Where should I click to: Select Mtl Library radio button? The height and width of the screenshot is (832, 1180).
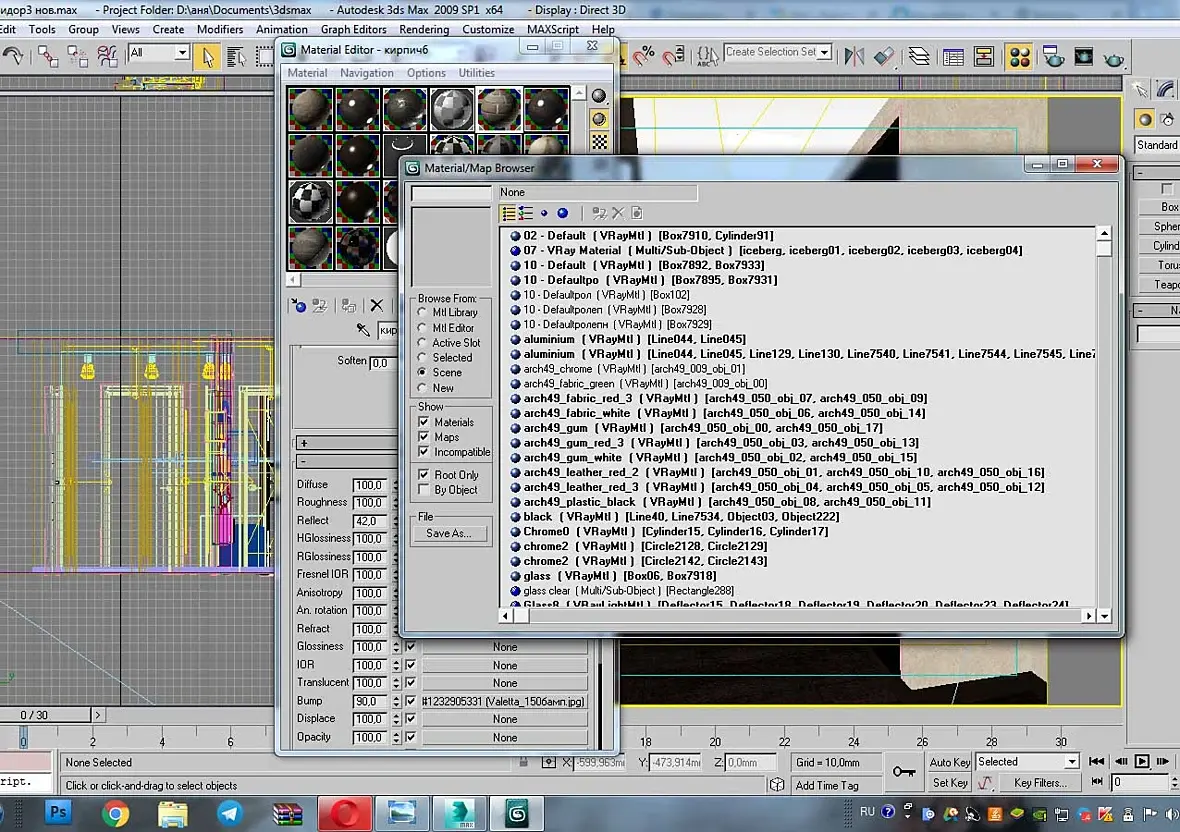point(421,312)
